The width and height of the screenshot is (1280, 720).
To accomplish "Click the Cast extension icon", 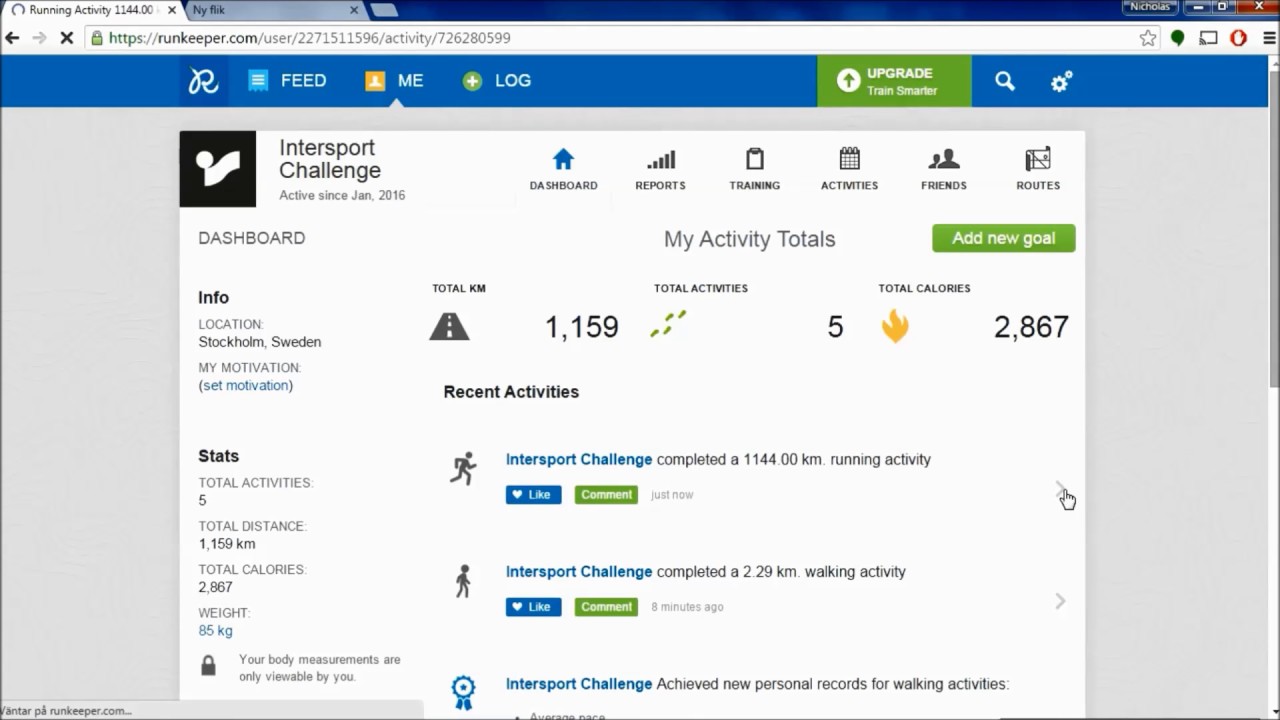I will (x=1208, y=38).
